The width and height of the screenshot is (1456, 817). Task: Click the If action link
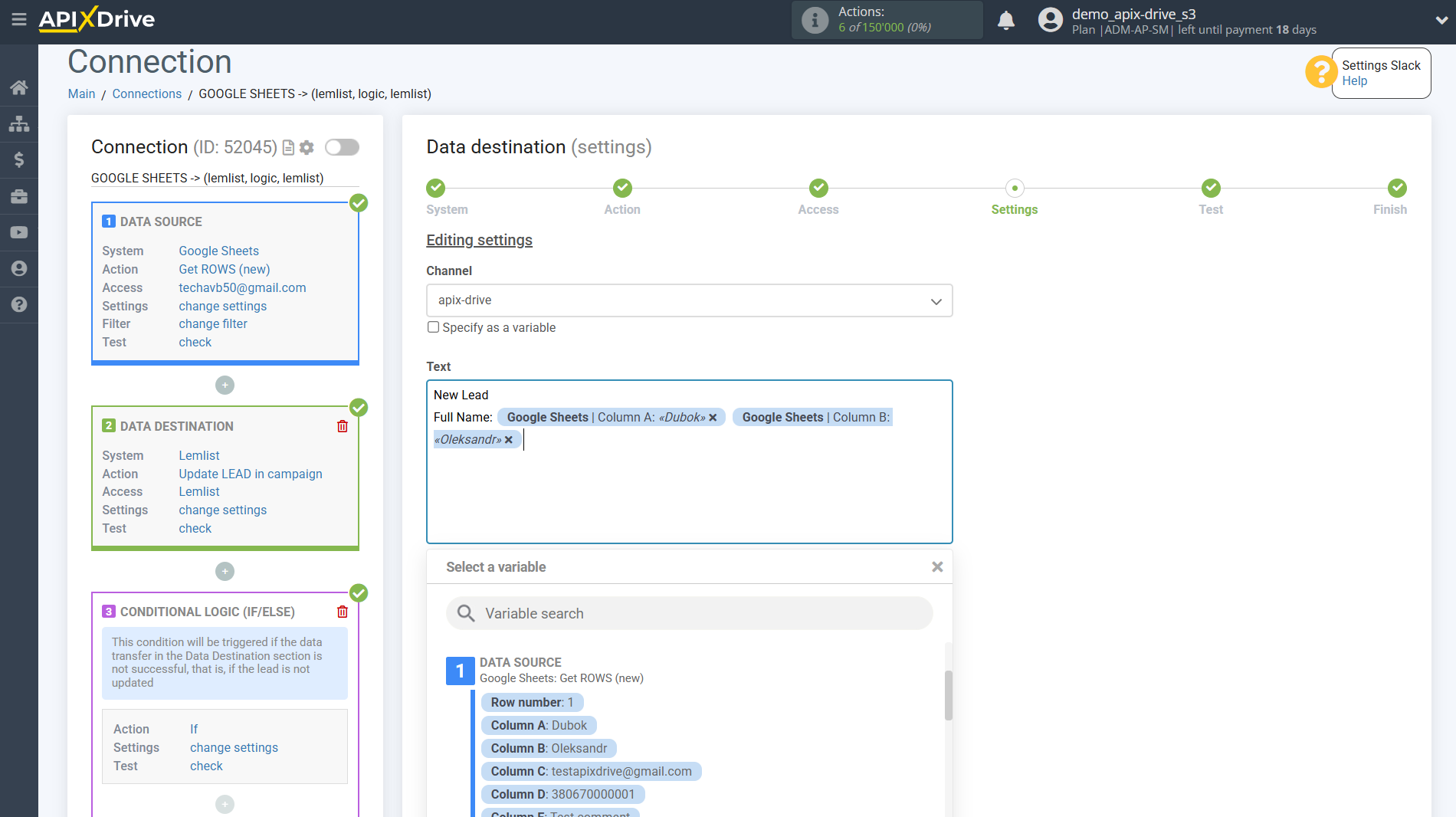point(194,729)
